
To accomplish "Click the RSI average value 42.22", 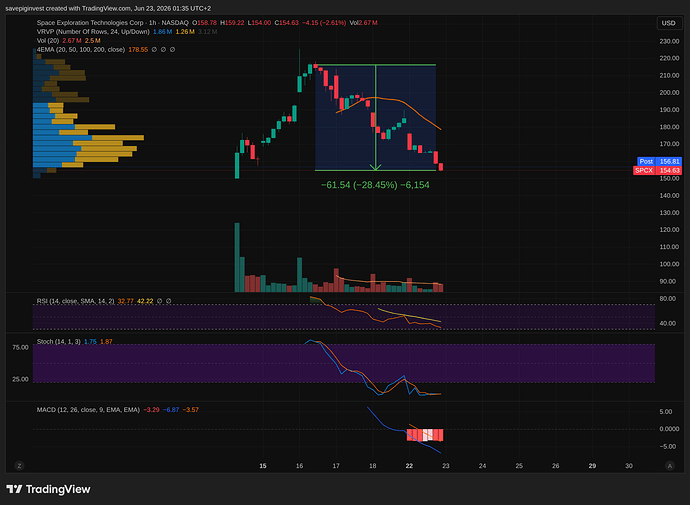I will (145, 301).
